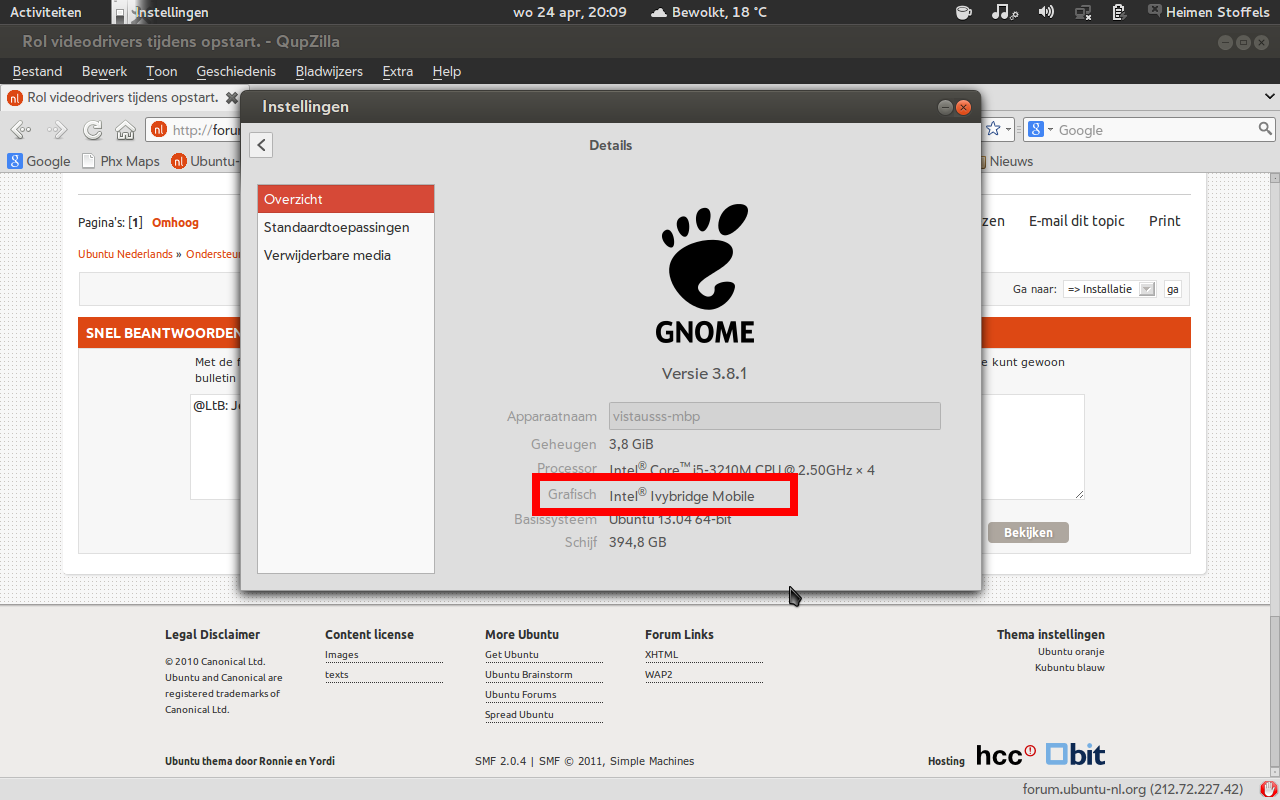
Task: Open the Instellingen application menu in top bar
Action: (161, 12)
